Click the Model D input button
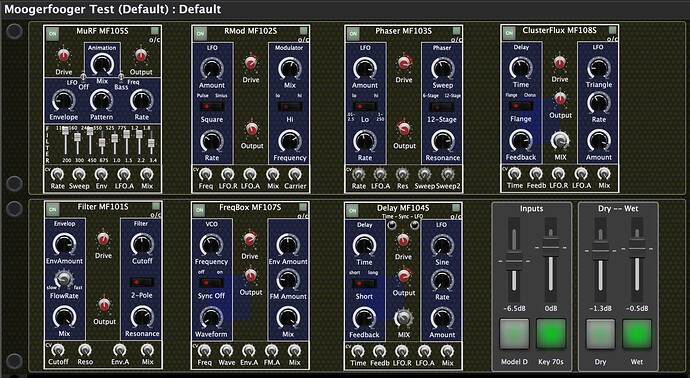The height and width of the screenshot is (378, 690). click(514, 334)
